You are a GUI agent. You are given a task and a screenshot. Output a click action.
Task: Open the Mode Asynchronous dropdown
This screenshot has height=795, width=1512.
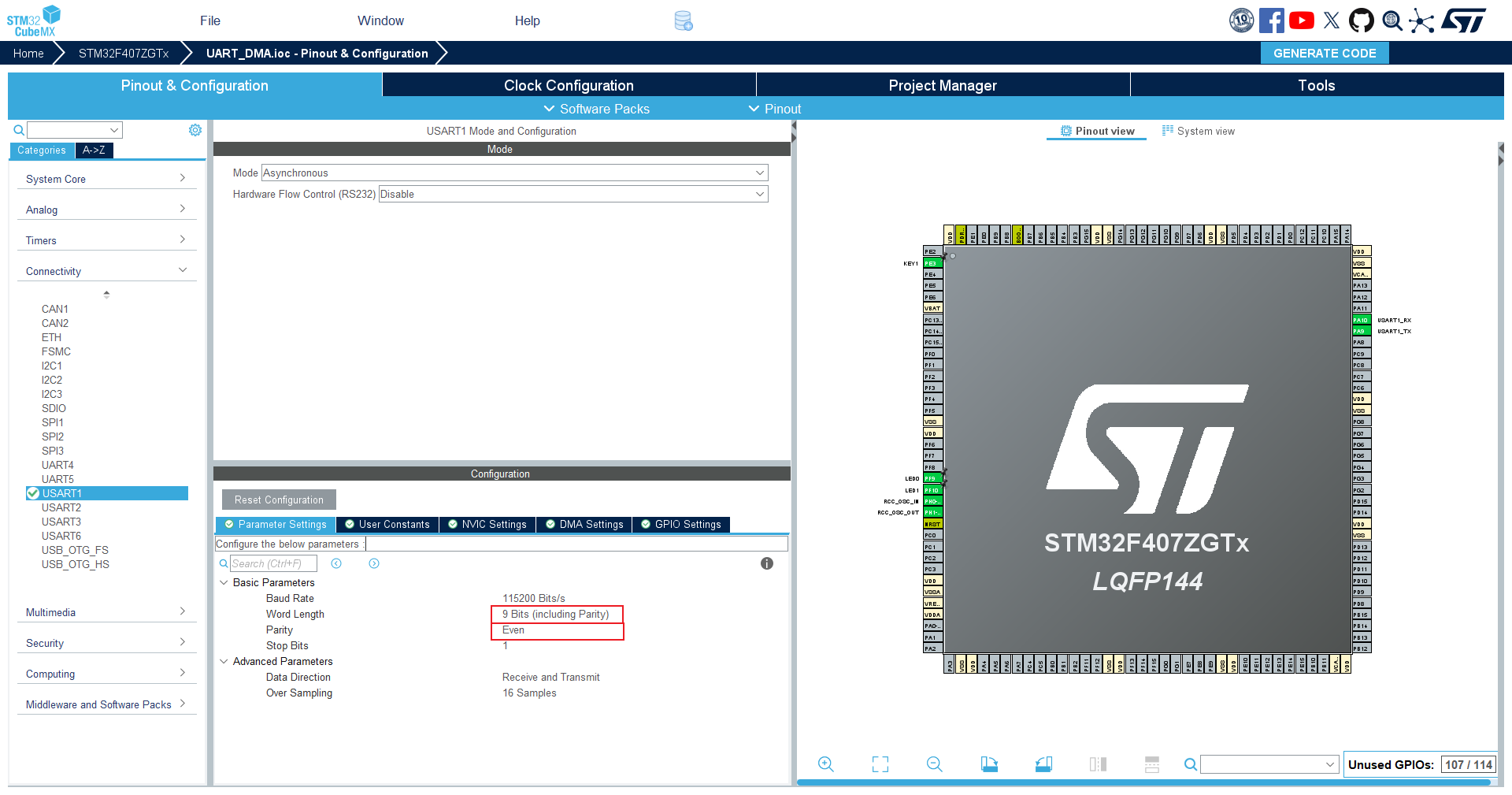515,173
